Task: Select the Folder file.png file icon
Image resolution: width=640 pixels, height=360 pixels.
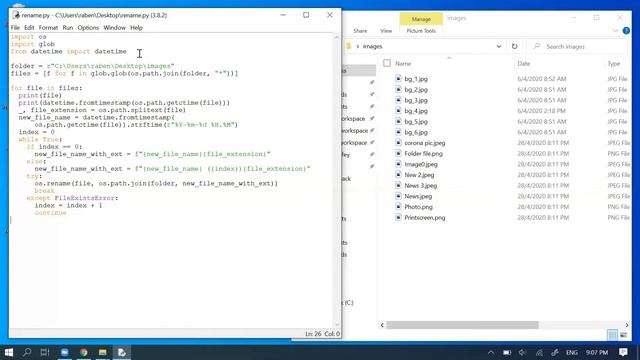Action: tap(398, 153)
